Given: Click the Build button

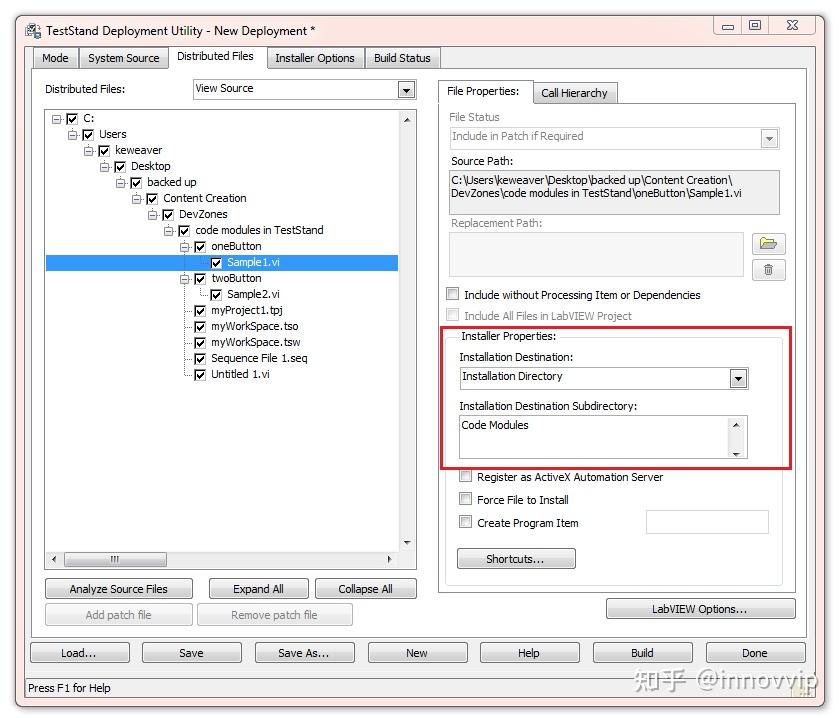Looking at the screenshot, I should 642,653.
